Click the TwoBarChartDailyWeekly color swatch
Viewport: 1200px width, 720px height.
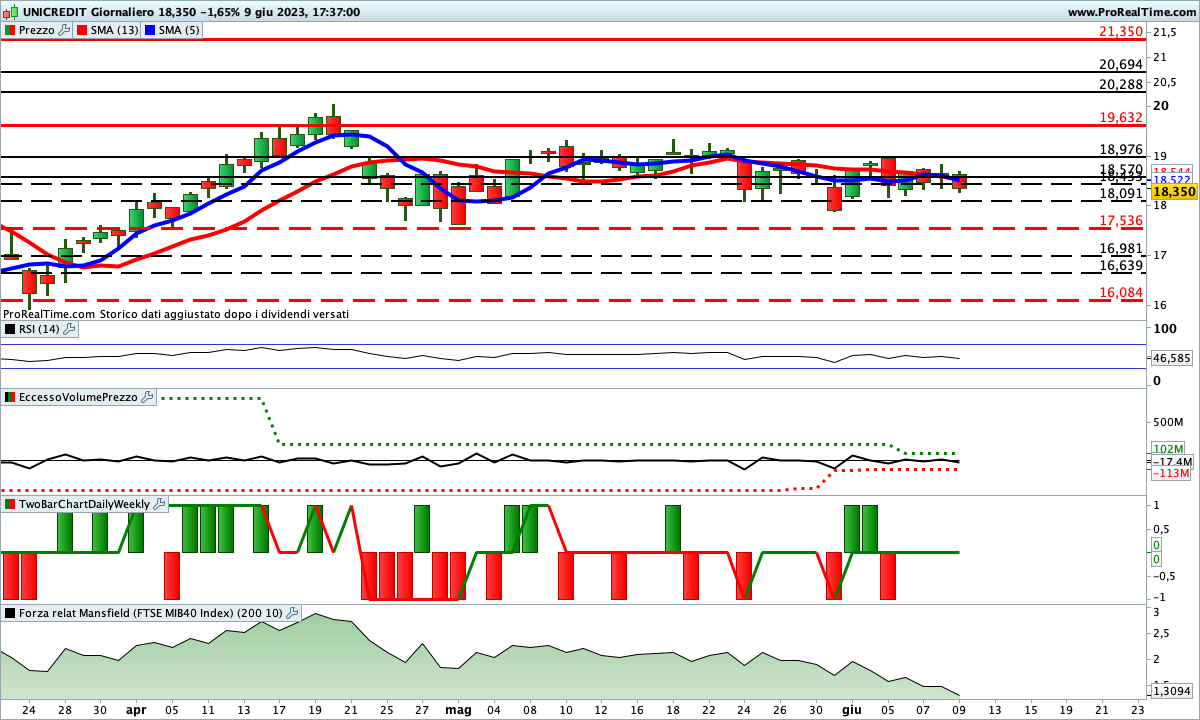point(10,503)
